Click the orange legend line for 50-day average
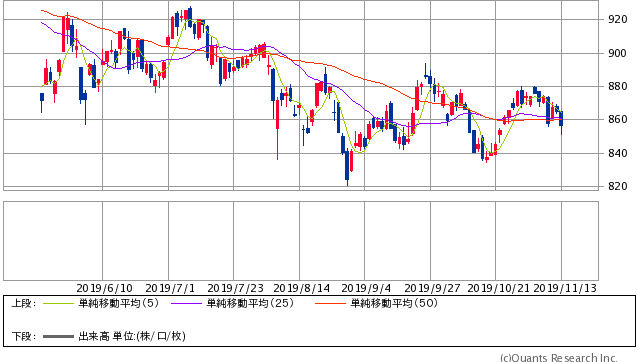 [x=330, y=303]
